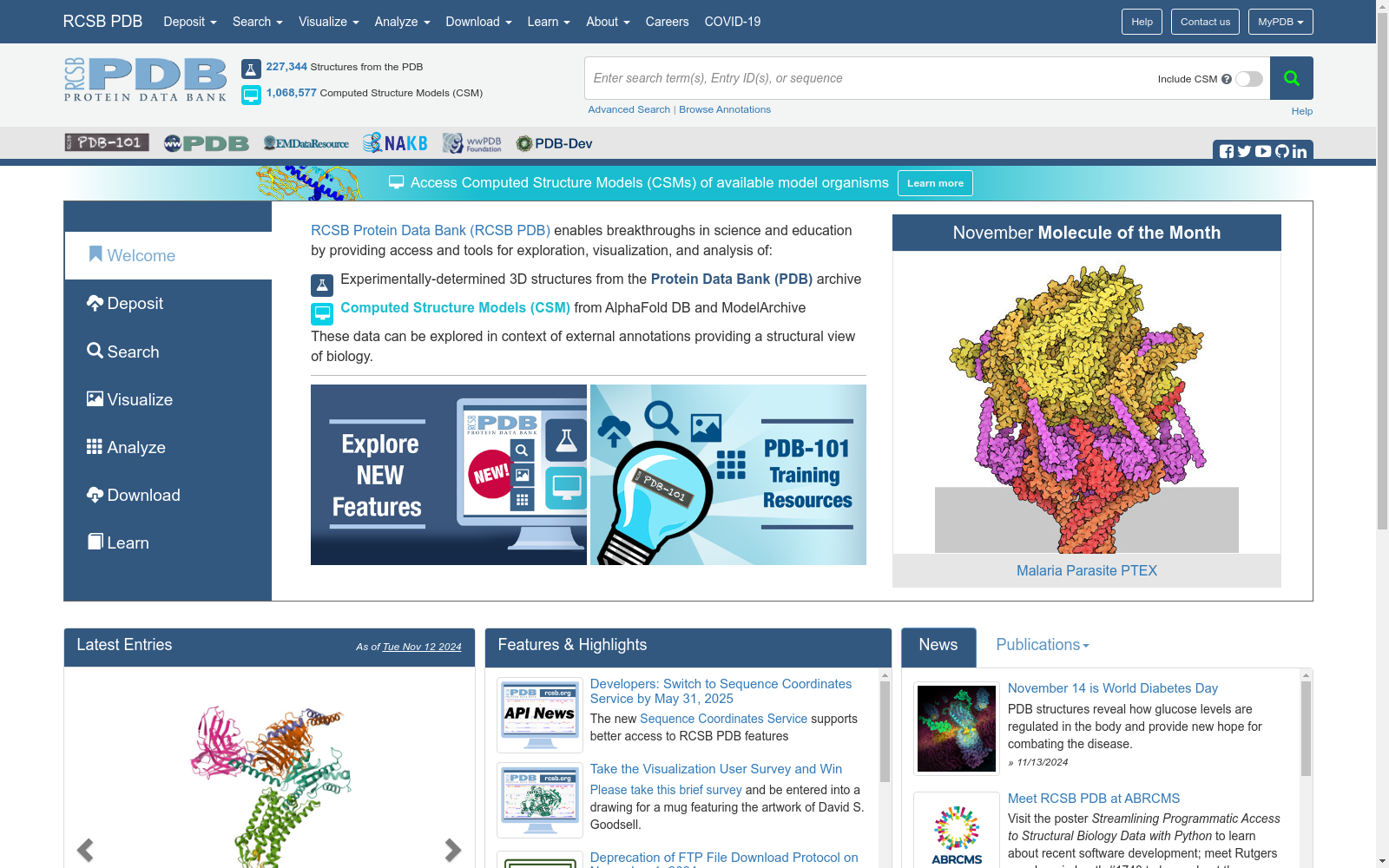Show previous latest entry with left arrow
This screenshot has width=1389, height=868.
coord(85,850)
